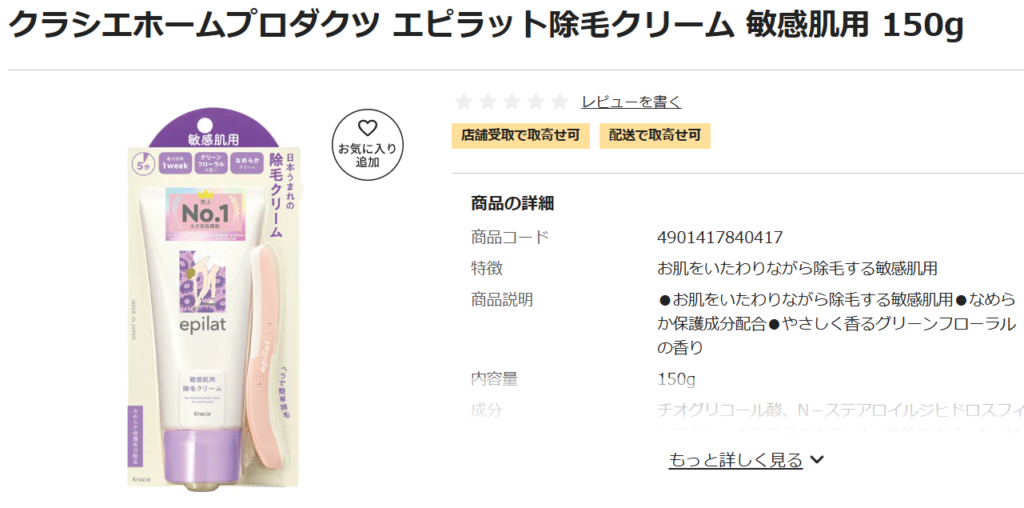Image resolution: width=1024 pixels, height=508 pixels.
Task: Select the second rating star
Action: click(x=488, y=102)
